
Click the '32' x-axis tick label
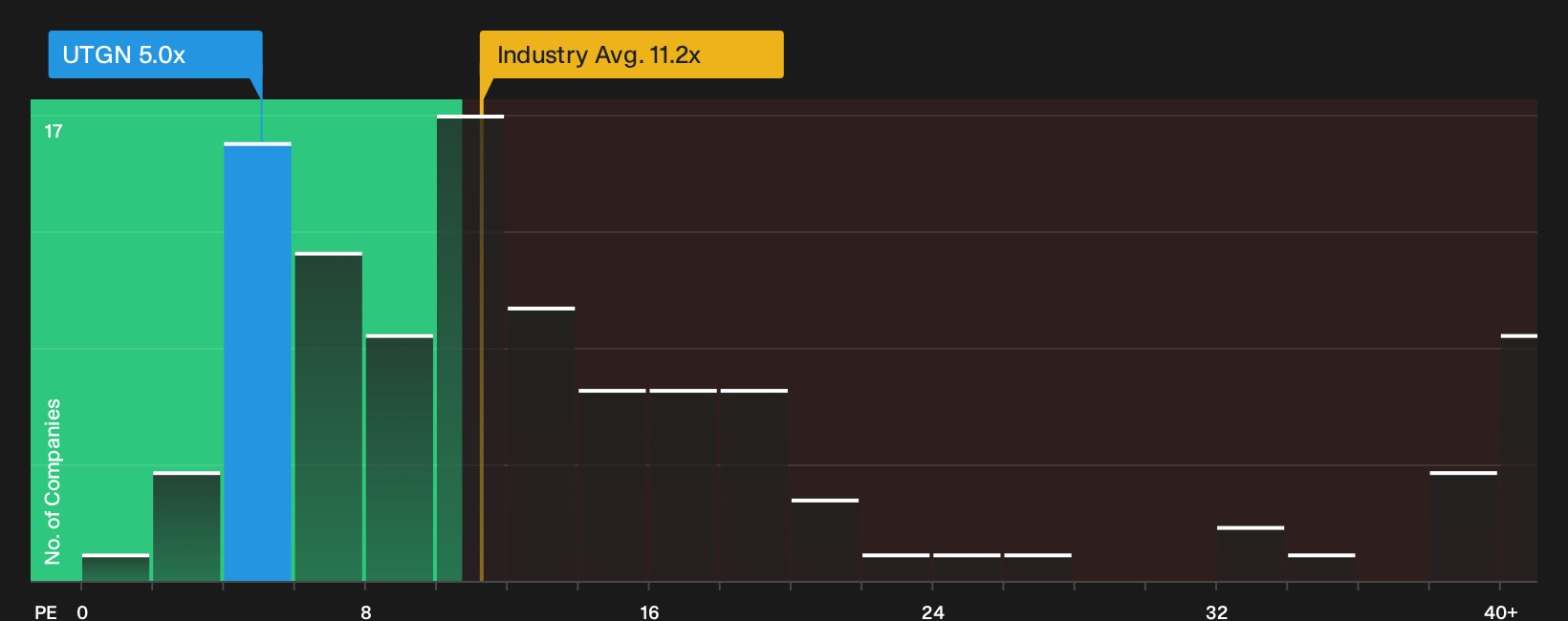point(1216,611)
